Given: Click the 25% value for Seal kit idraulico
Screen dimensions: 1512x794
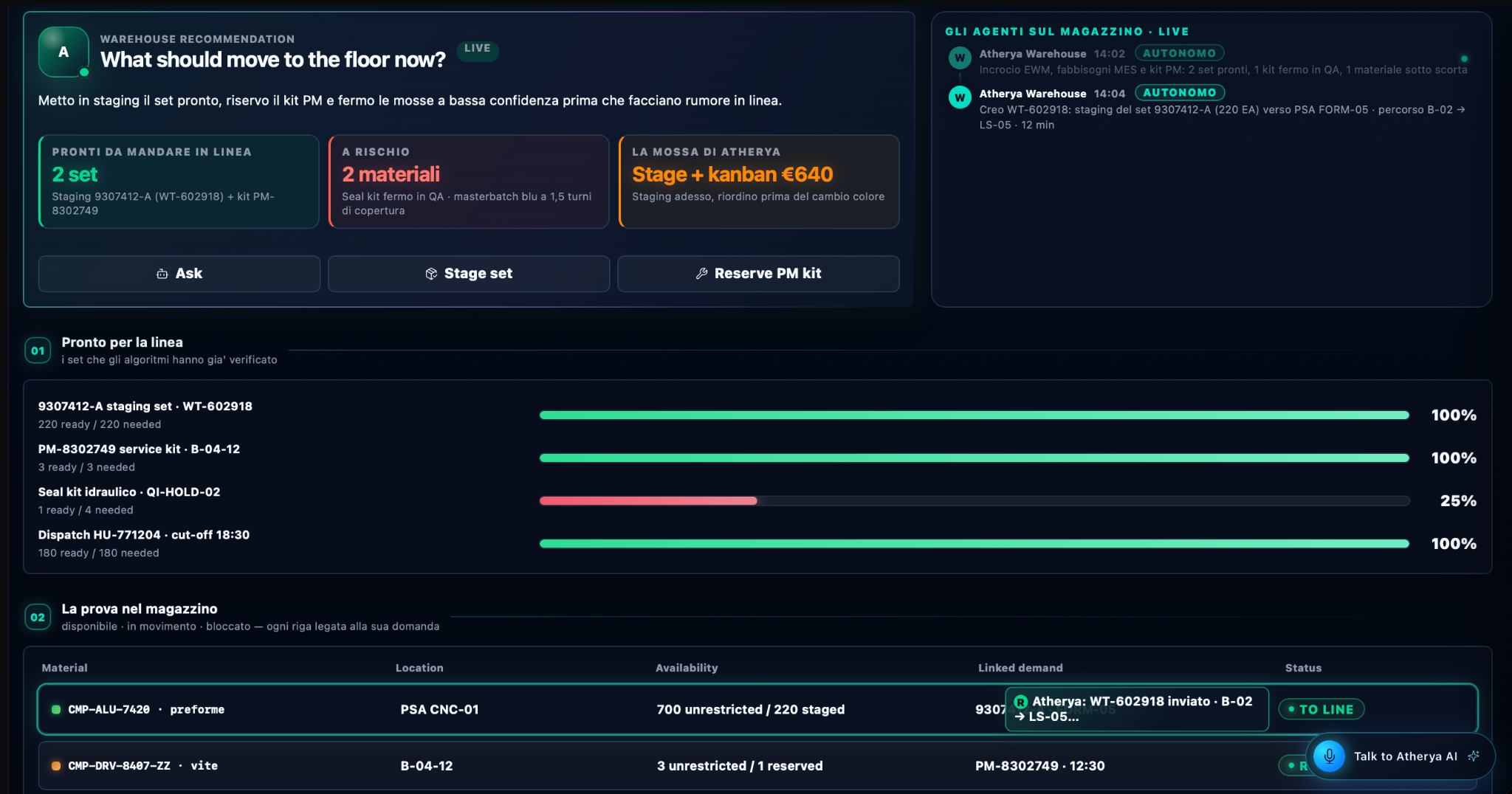Looking at the screenshot, I should [x=1458, y=501].
